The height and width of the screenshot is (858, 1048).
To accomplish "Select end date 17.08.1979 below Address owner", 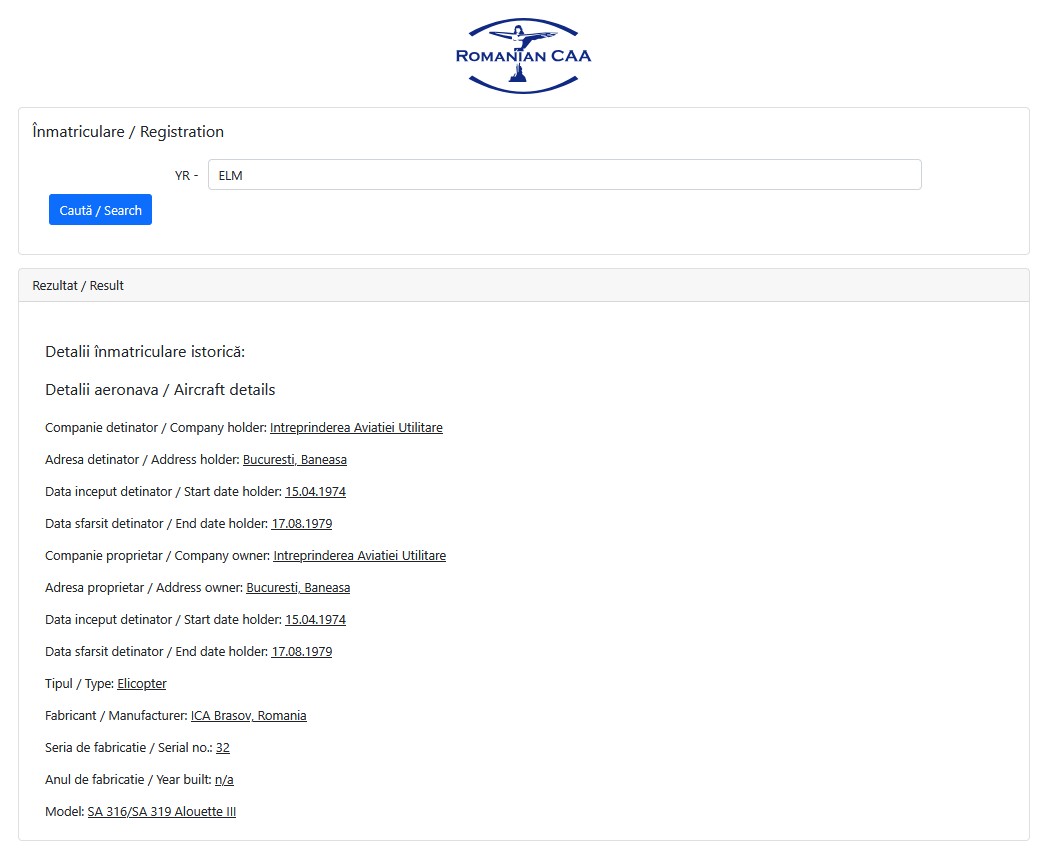I will click(301, 652).
